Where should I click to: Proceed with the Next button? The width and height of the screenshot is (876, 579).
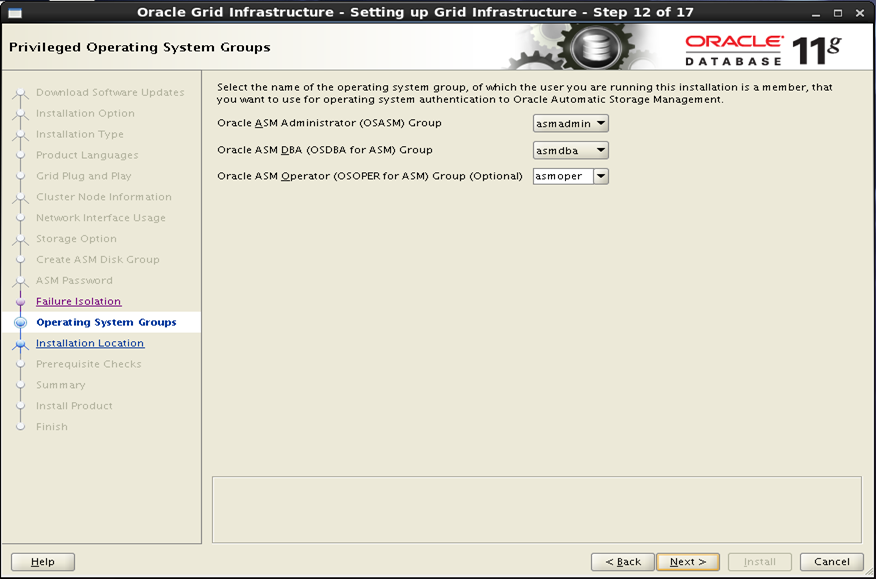point(688,562)
